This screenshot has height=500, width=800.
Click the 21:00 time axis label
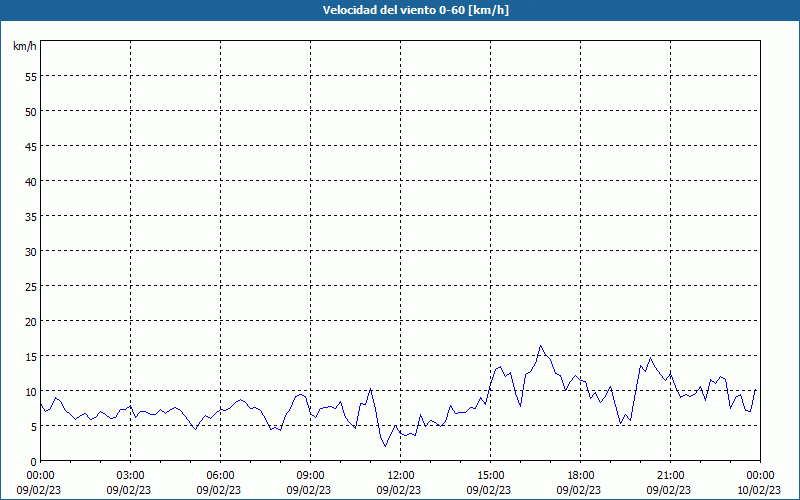click(x=670, y=475)
